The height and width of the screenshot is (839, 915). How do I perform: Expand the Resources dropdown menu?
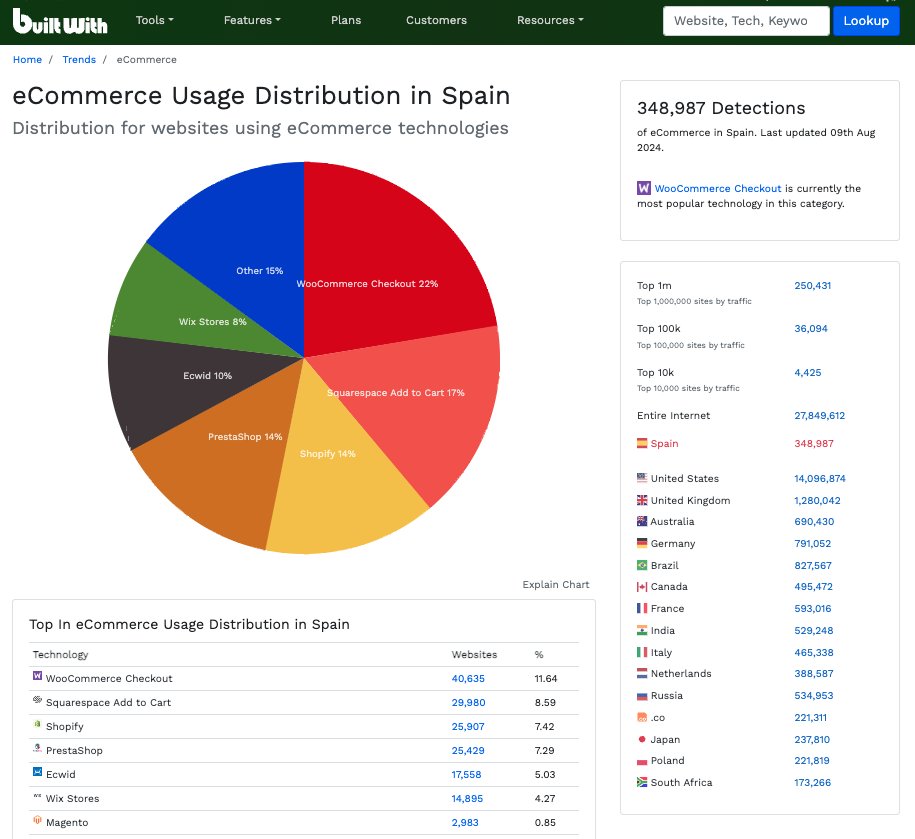pos(550,20)
